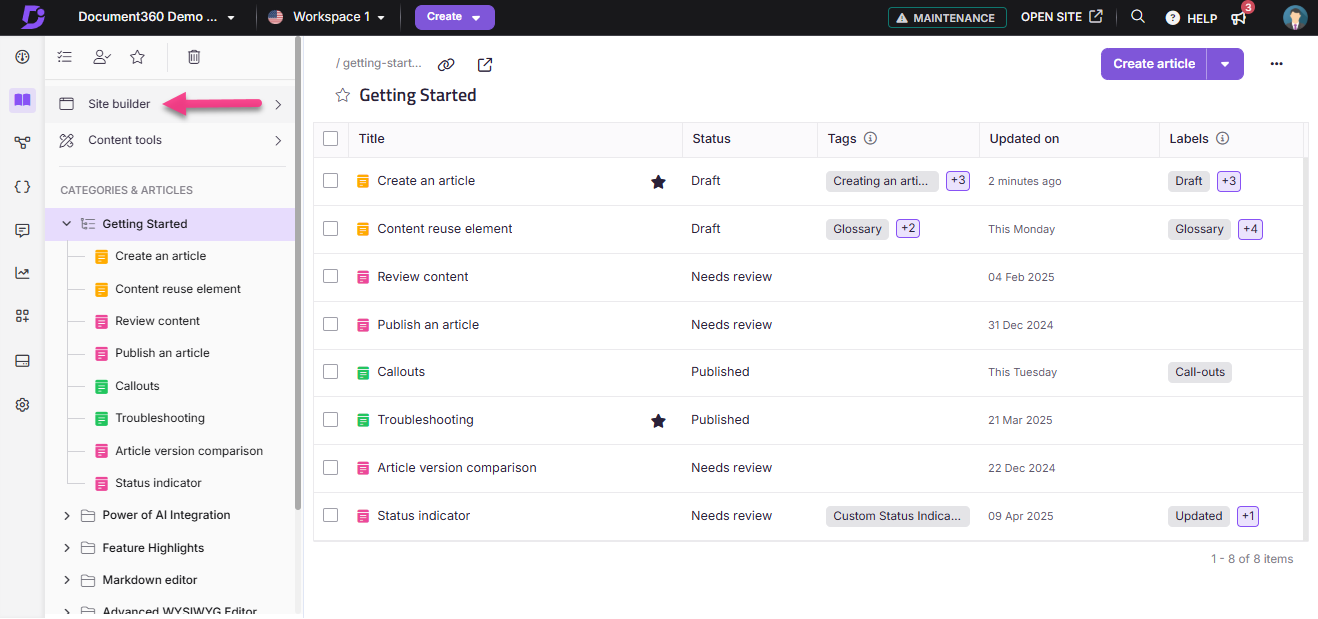This screenshot has height=619, width=1318.
Task: Click the Tags info icon
Action: 870,139
